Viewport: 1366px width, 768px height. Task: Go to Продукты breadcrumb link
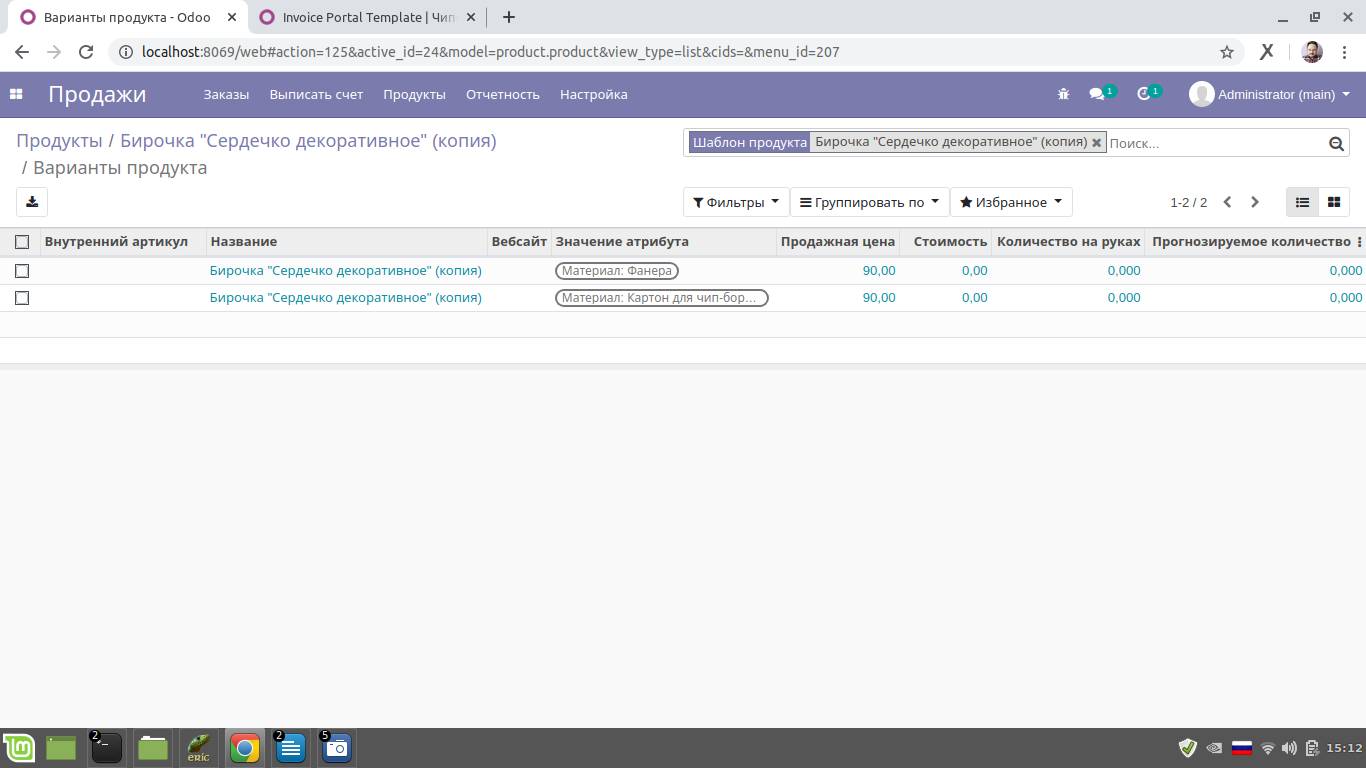click(x=59, y=141)
